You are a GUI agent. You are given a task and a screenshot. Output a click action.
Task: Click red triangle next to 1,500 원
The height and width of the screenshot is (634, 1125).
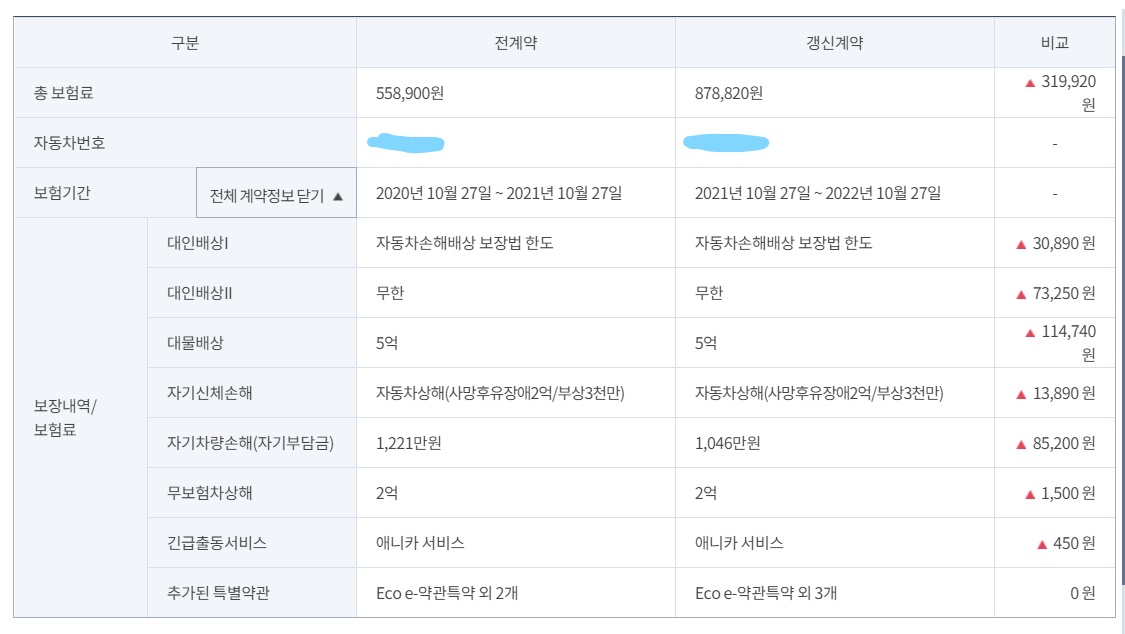click(x=1030, y=494)
